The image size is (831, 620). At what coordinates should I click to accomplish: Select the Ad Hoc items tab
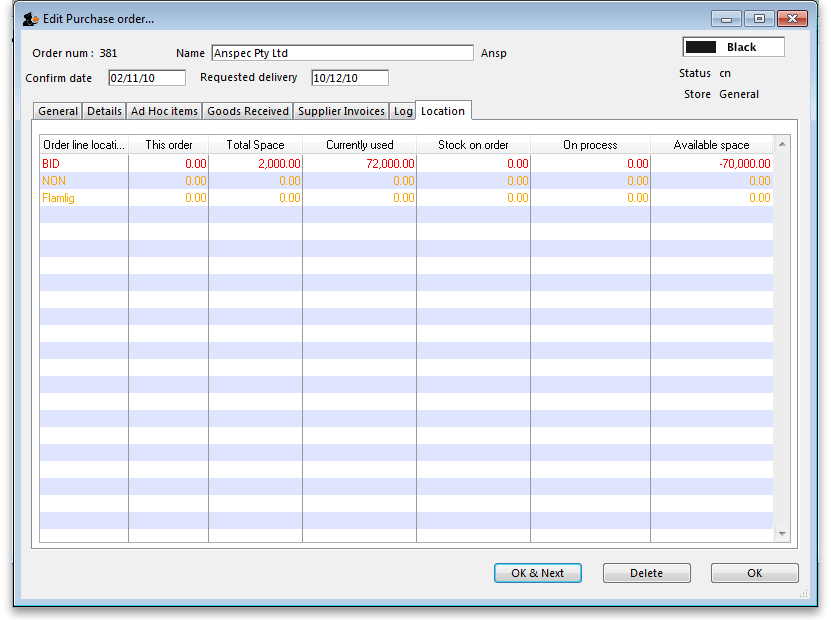pos(164,111)
